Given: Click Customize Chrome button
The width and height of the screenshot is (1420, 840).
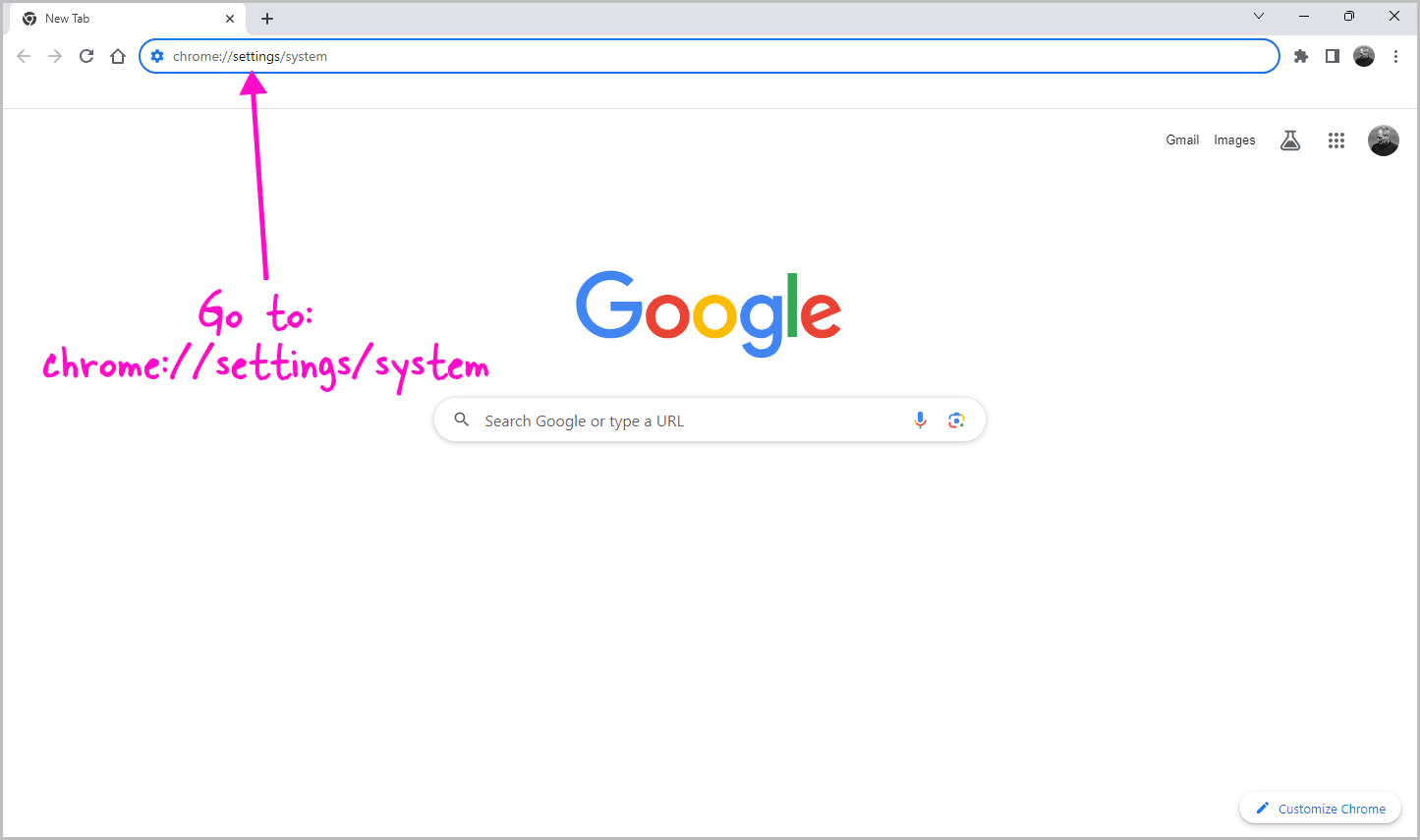Looking at the screenshot, I should (x=1320, y=808).
